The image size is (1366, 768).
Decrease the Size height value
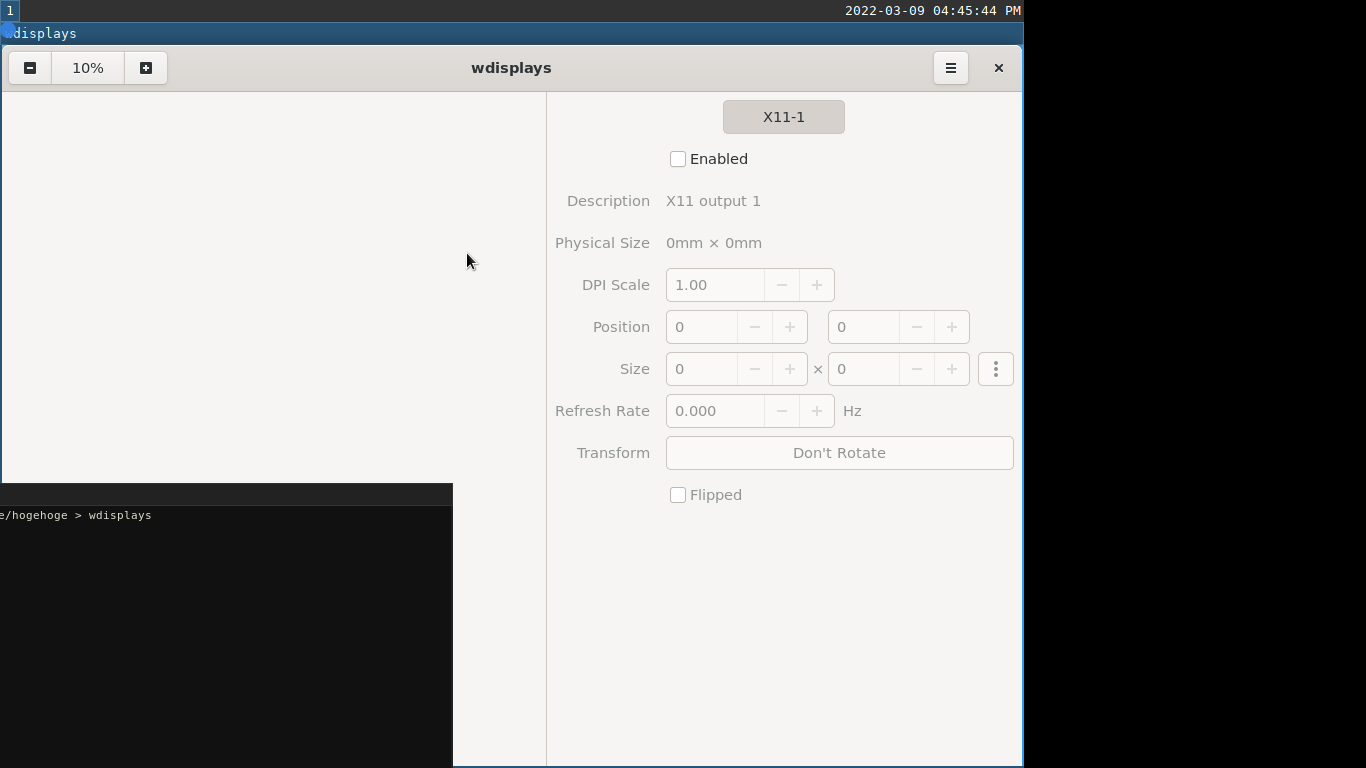916,369
